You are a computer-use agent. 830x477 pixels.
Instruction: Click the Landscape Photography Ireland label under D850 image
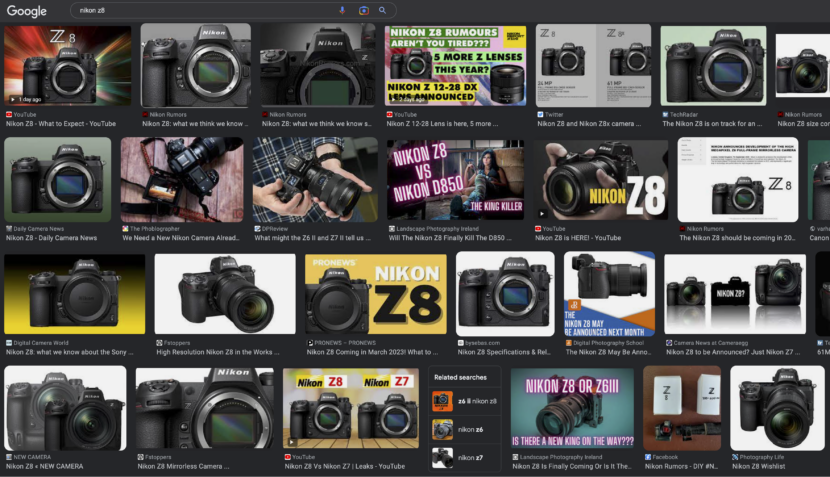tap(437, 229)
